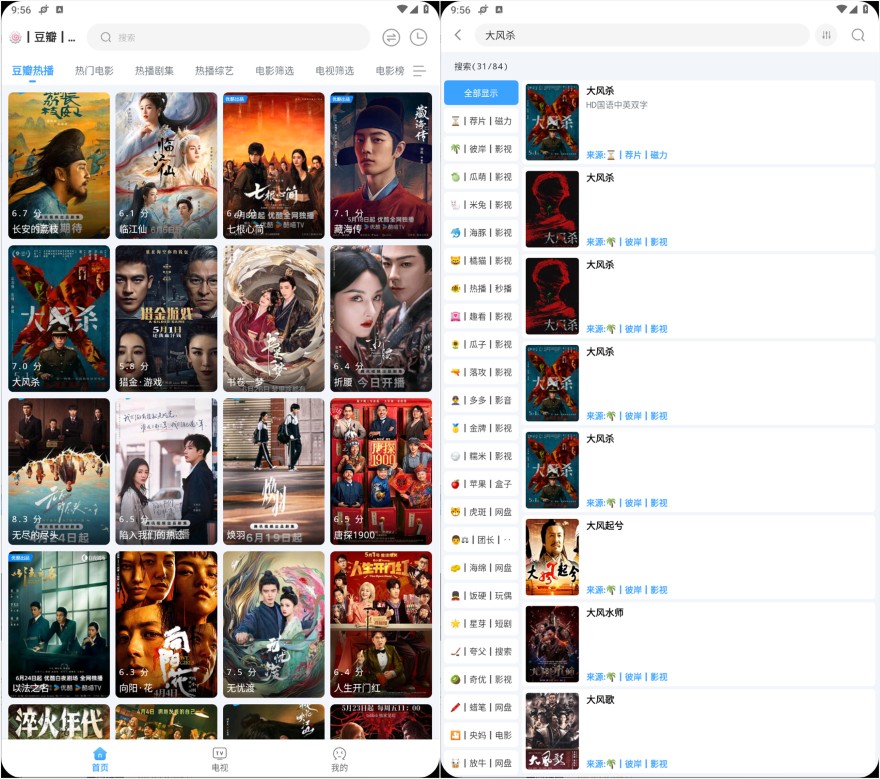The image size is (880, 779).
Task: Select 央妈 | 电影 source
Action: 481,735
